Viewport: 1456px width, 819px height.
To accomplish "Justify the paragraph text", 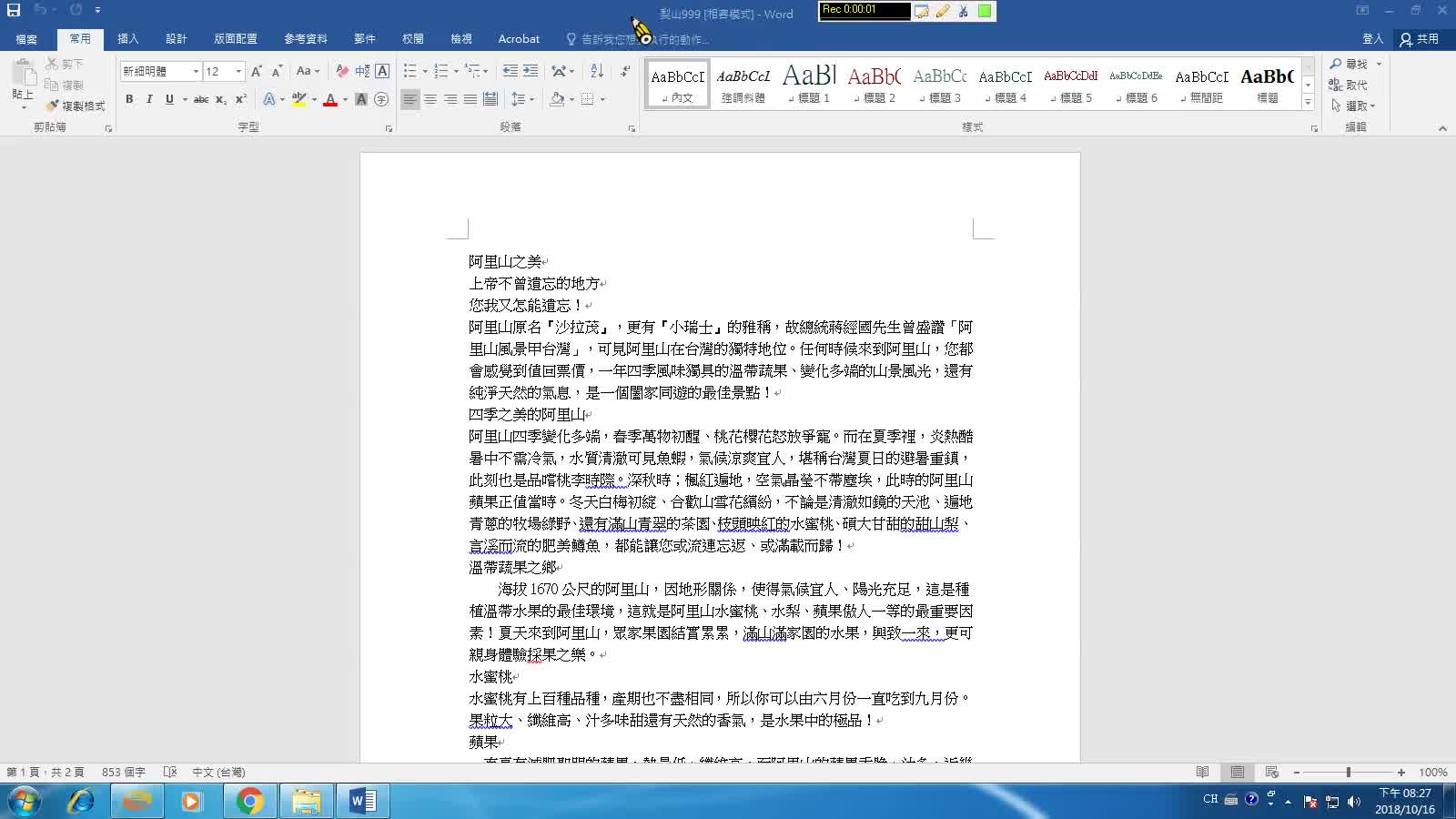I will point(470,99).
